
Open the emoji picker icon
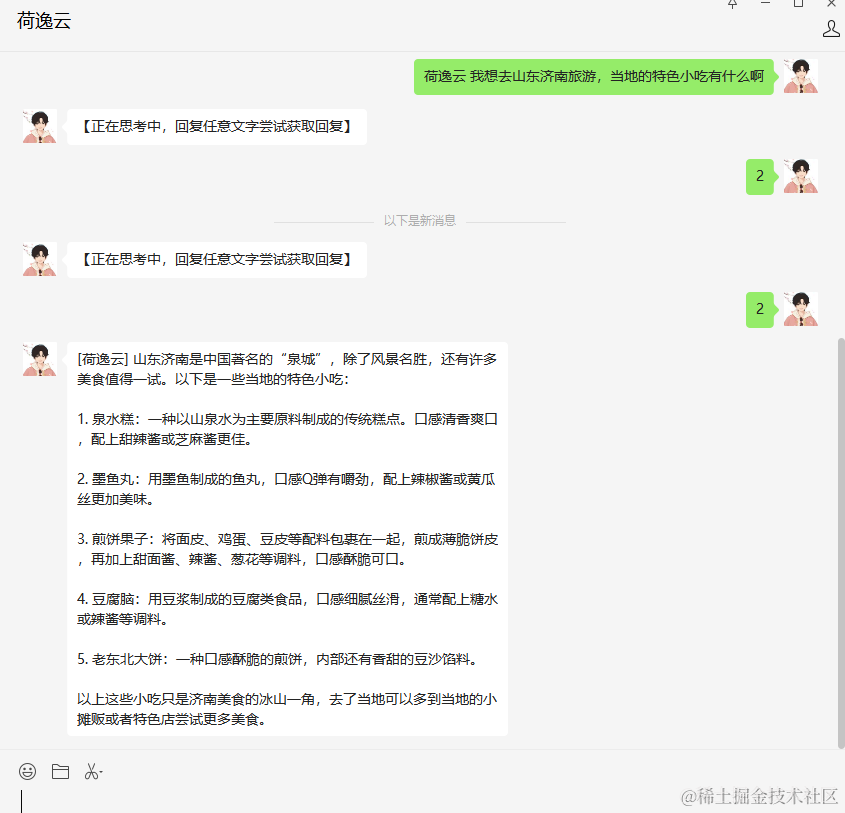point(27,772)
